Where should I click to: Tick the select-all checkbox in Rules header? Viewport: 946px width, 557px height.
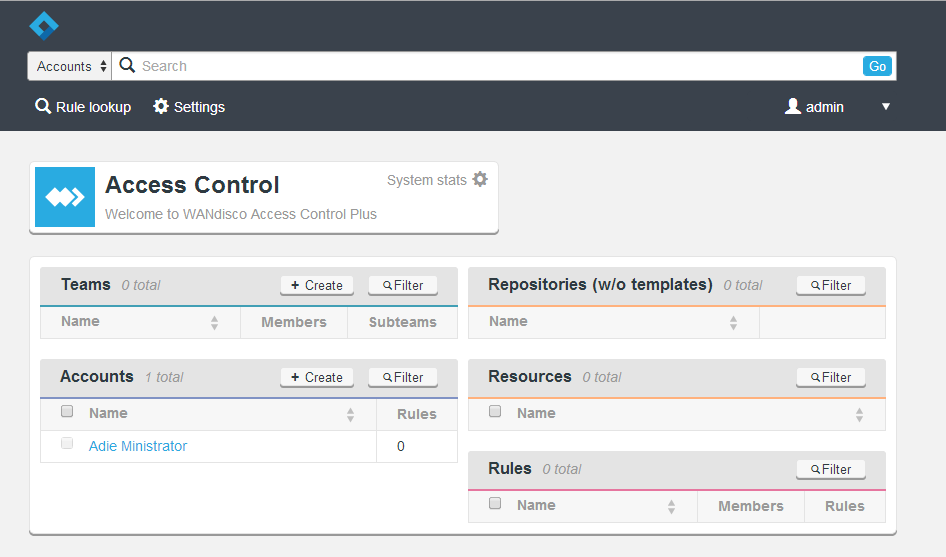tap(495, 503)
